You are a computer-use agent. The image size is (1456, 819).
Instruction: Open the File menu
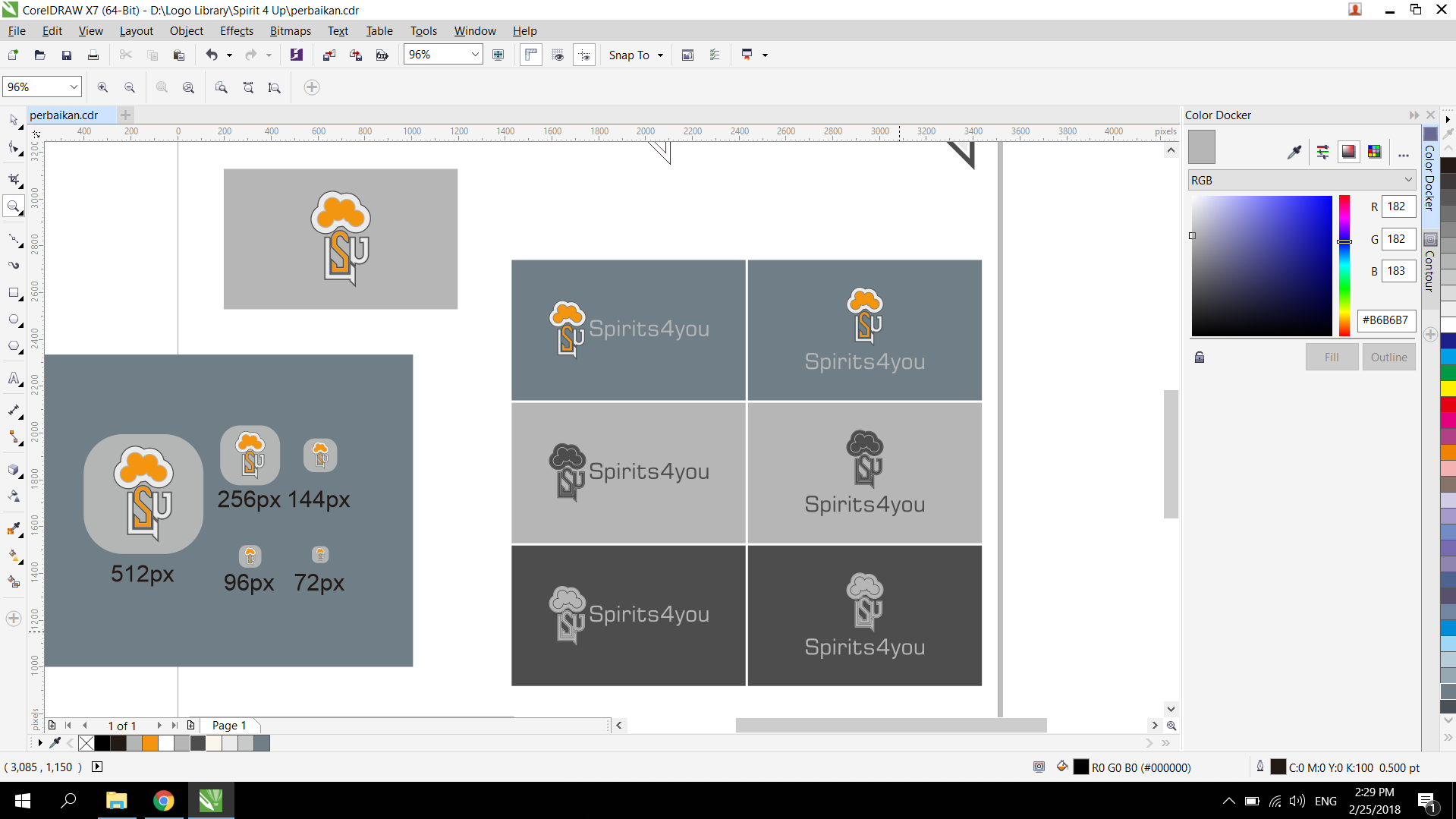tap(17, 31)
